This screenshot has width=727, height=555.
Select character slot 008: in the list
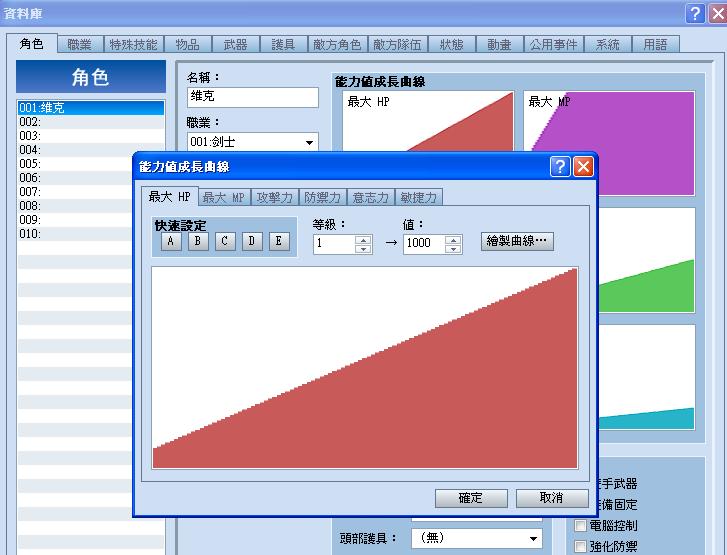(x=76, y=205)
